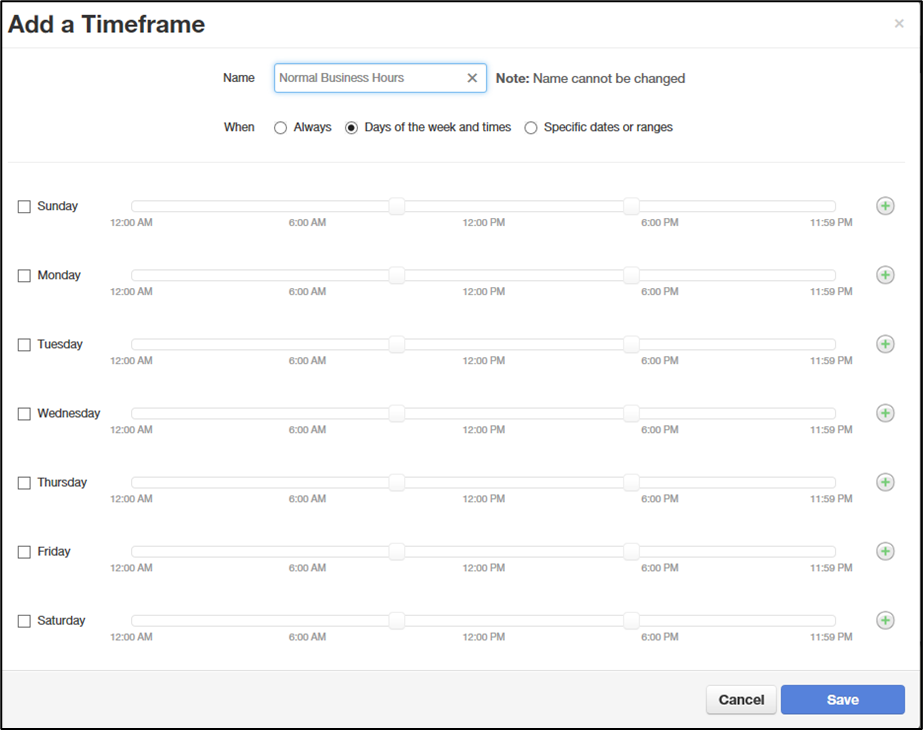Click Thursday's green add icon

point(885,482)
